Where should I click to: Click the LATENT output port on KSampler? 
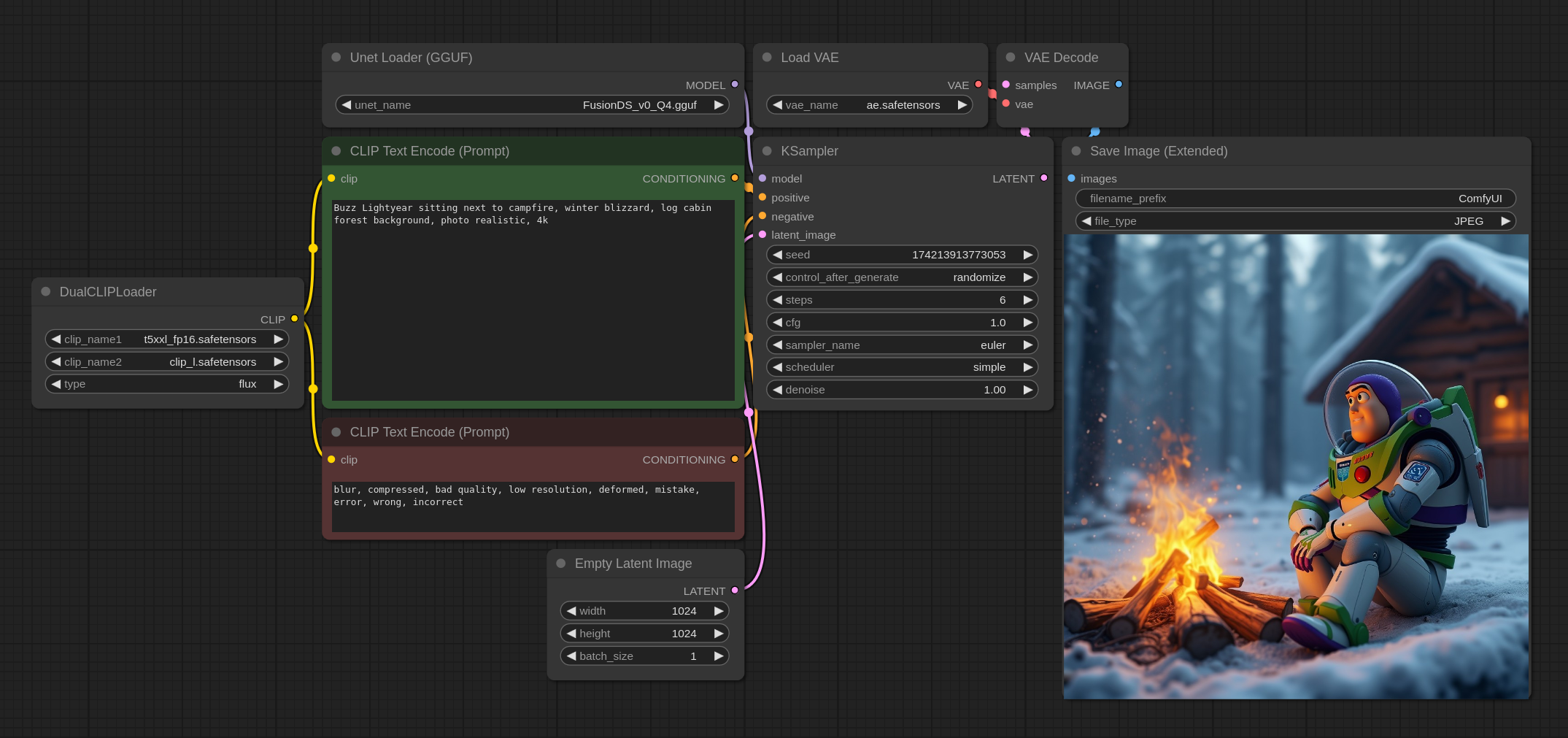click(x=1044, y=178)
